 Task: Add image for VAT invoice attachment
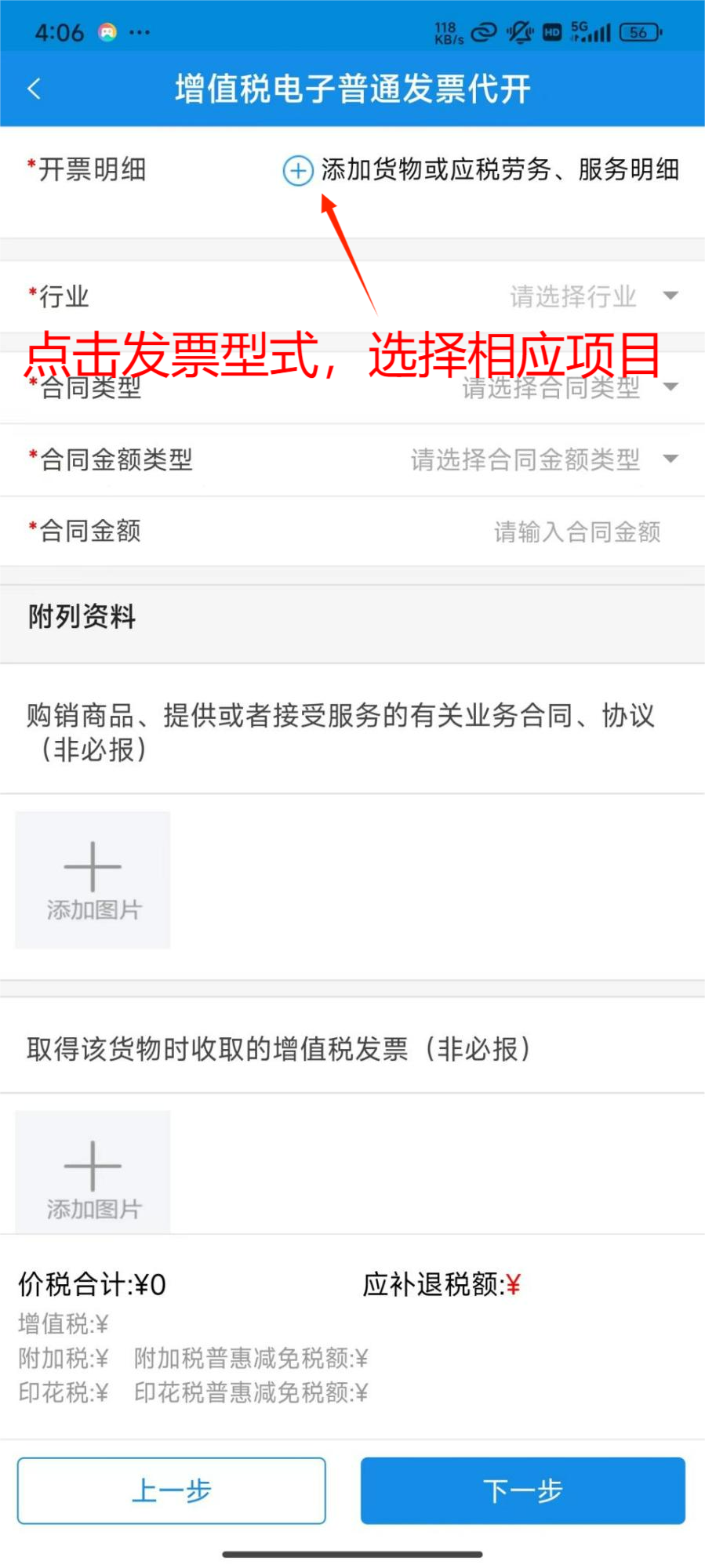point(93,1172)
